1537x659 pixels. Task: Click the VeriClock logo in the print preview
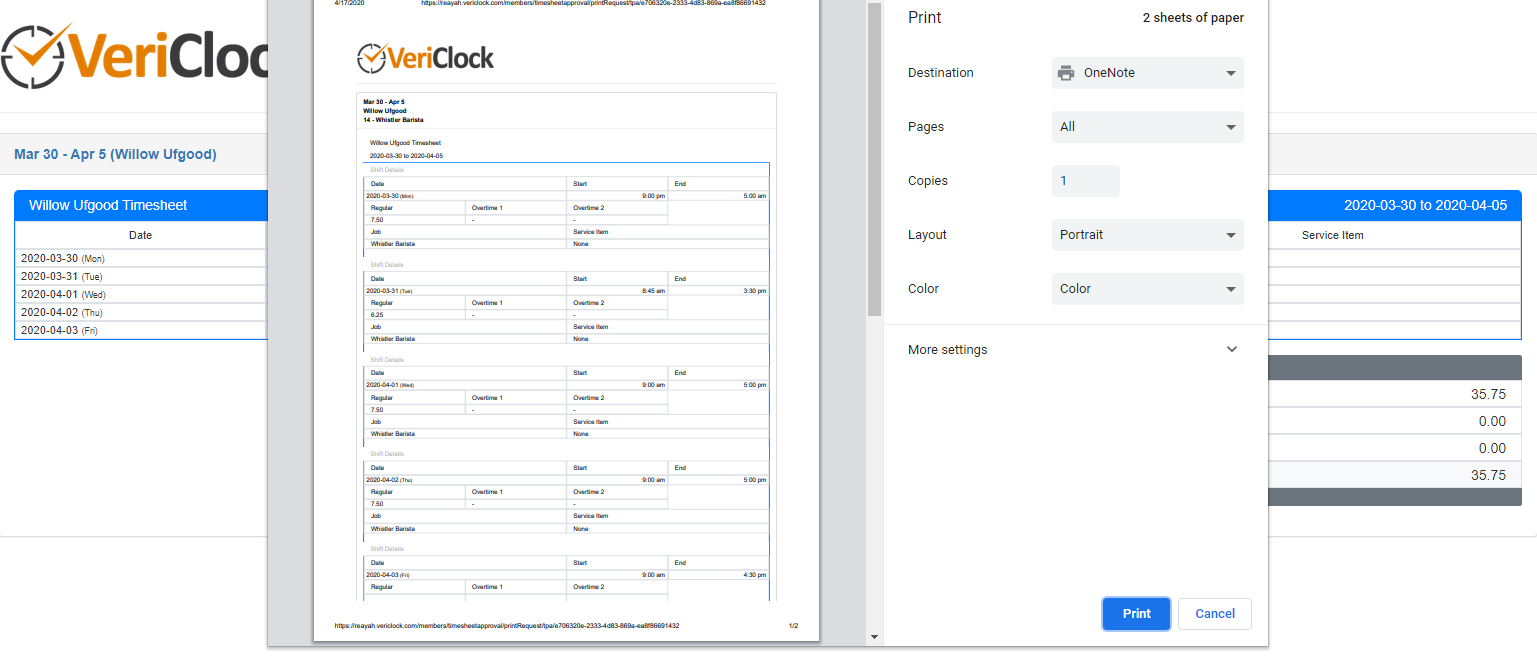pos(425,58)
